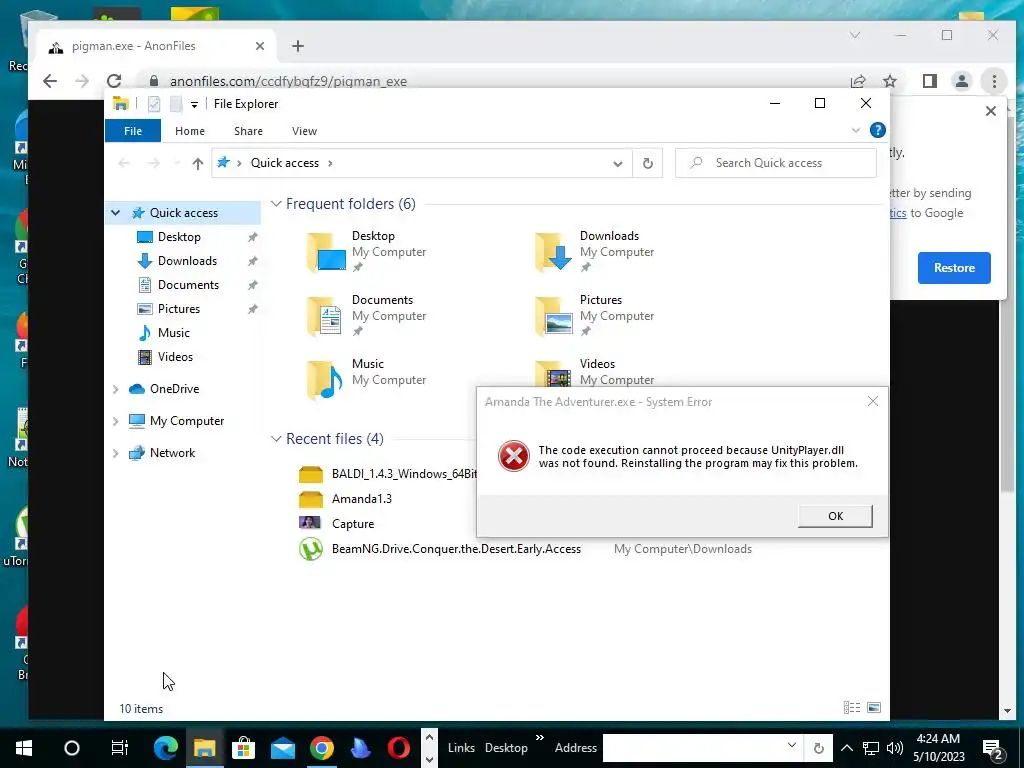Open the Desktop frequent folder icon
This screenshot has height=768, width=1024.
pyautogui.click(x=325, y=251)
